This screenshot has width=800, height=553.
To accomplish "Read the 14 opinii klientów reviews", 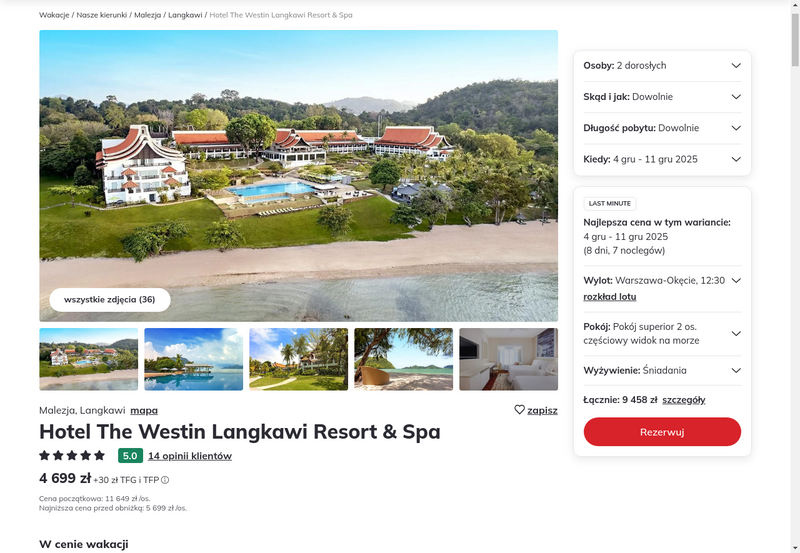I will pyautogui.click(x=190, y=456).
